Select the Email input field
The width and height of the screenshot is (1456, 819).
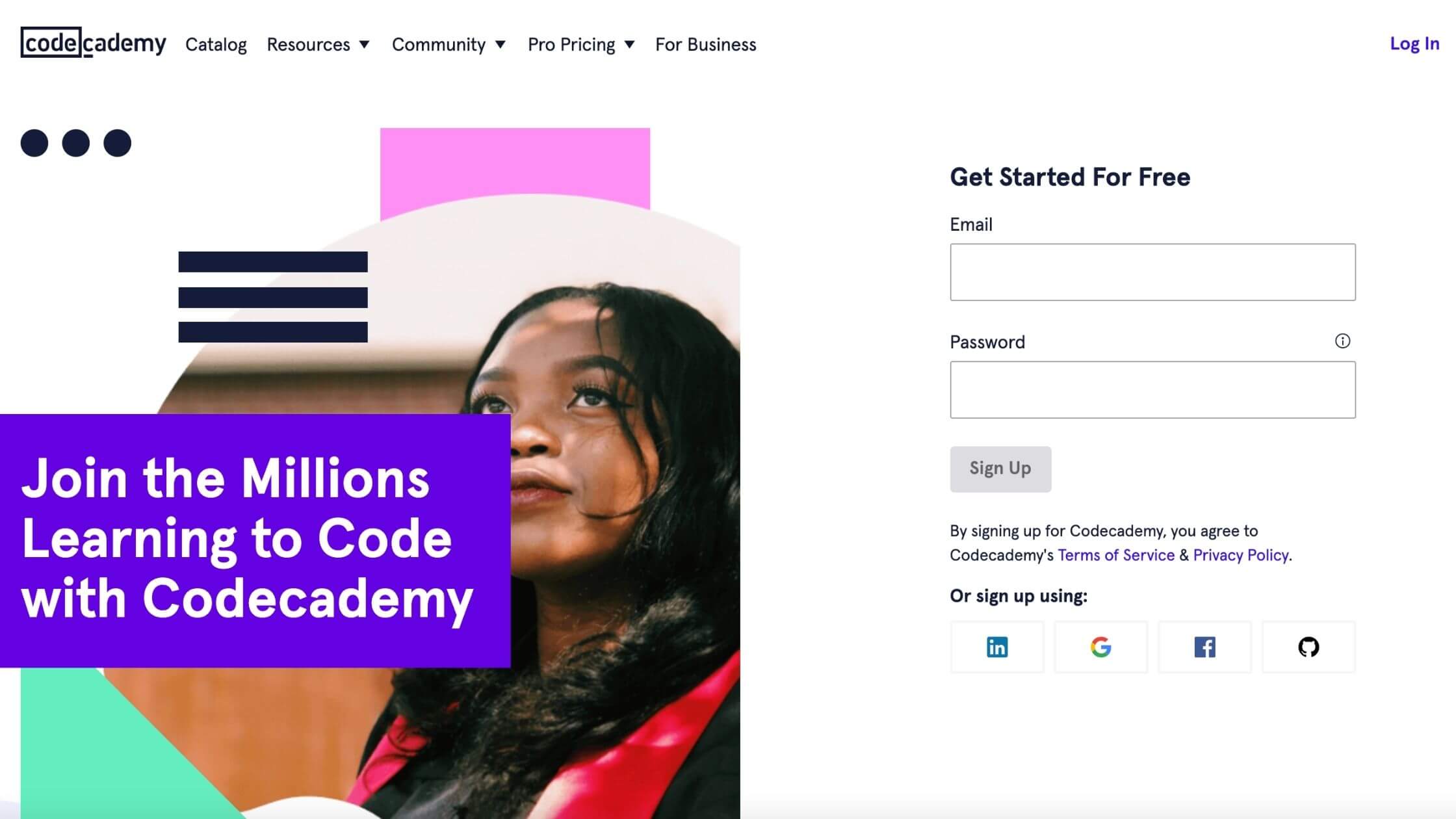point(1152,272)
